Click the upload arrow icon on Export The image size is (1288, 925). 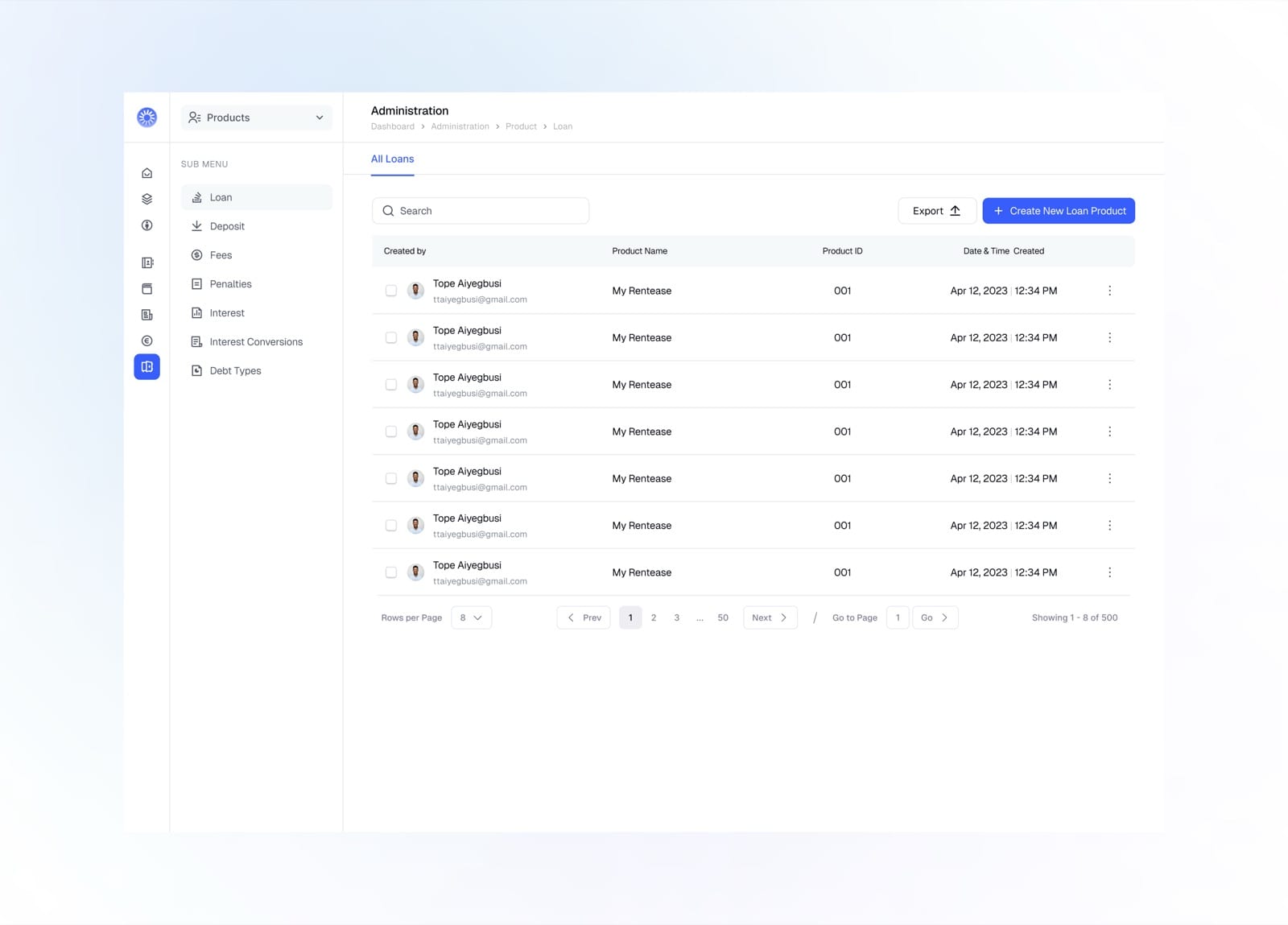pos(956,211)
